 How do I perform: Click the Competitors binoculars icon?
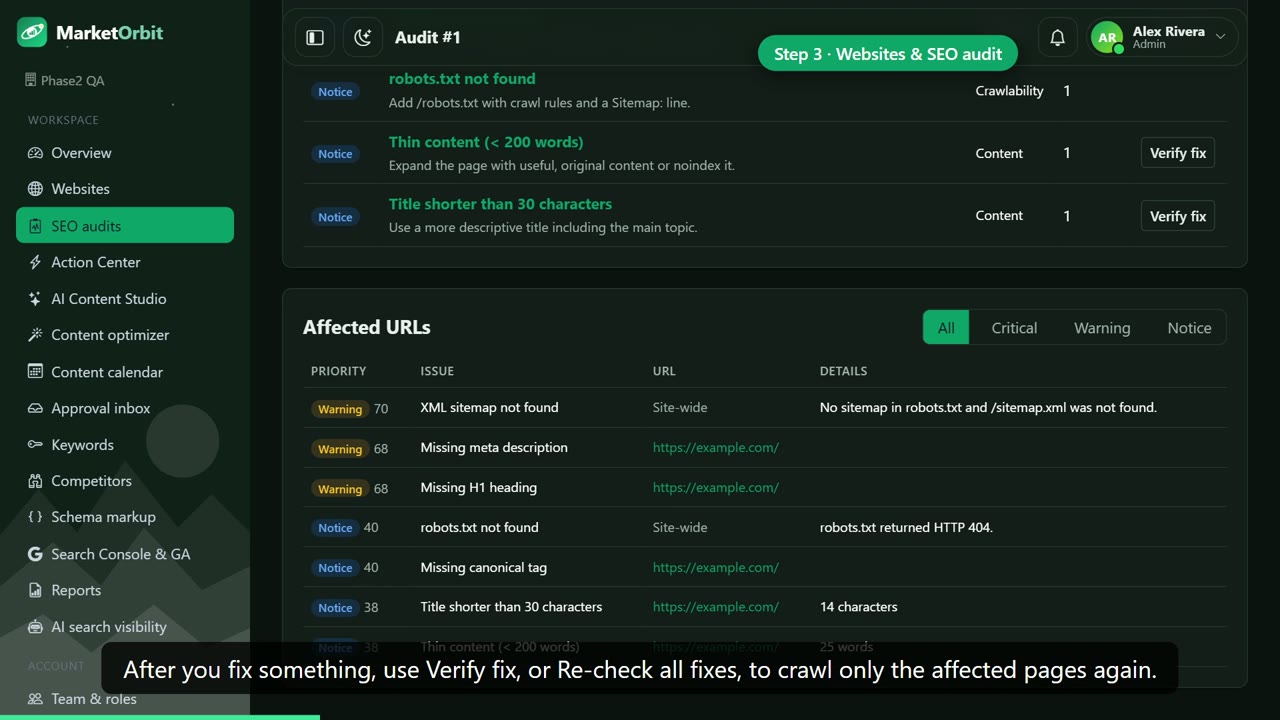tap(35, 481)
